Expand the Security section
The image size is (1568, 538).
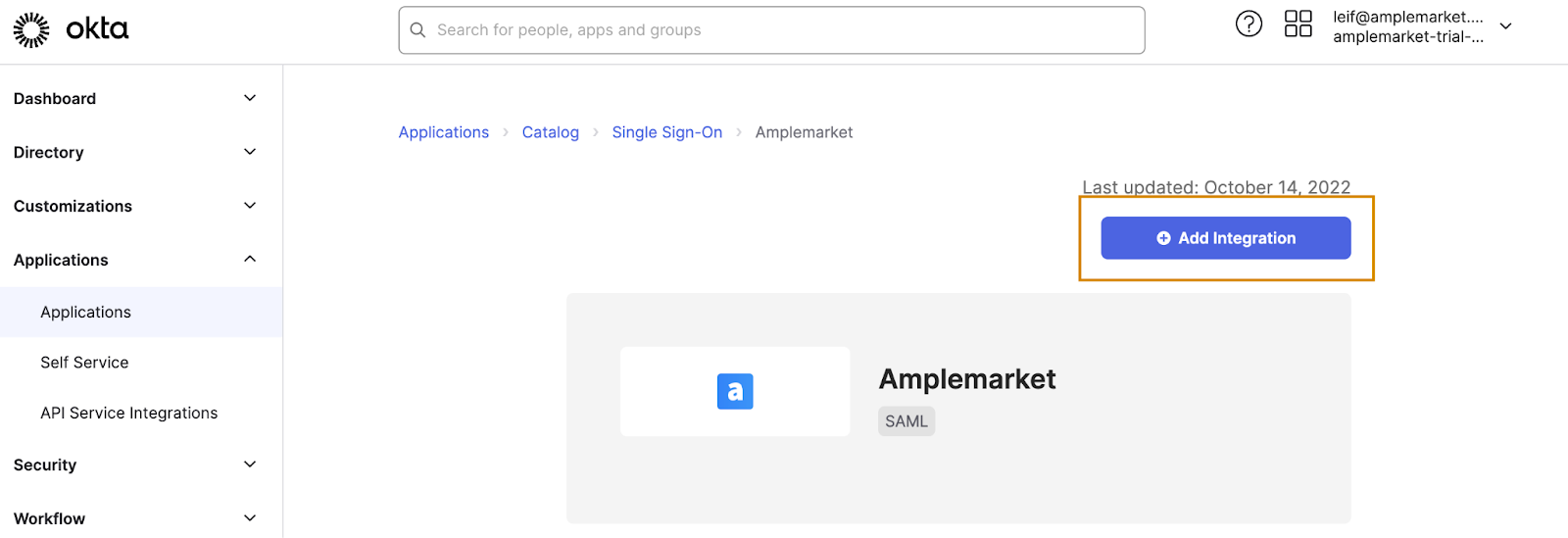coord(250,465)
